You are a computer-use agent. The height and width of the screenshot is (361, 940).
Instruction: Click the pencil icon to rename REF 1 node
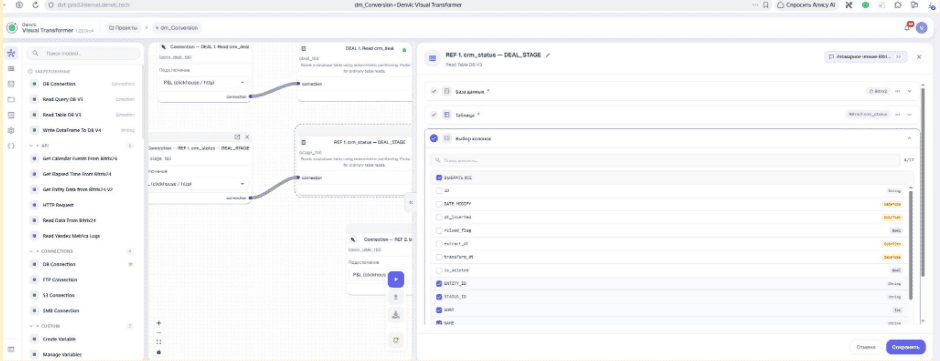pos(548,55)
